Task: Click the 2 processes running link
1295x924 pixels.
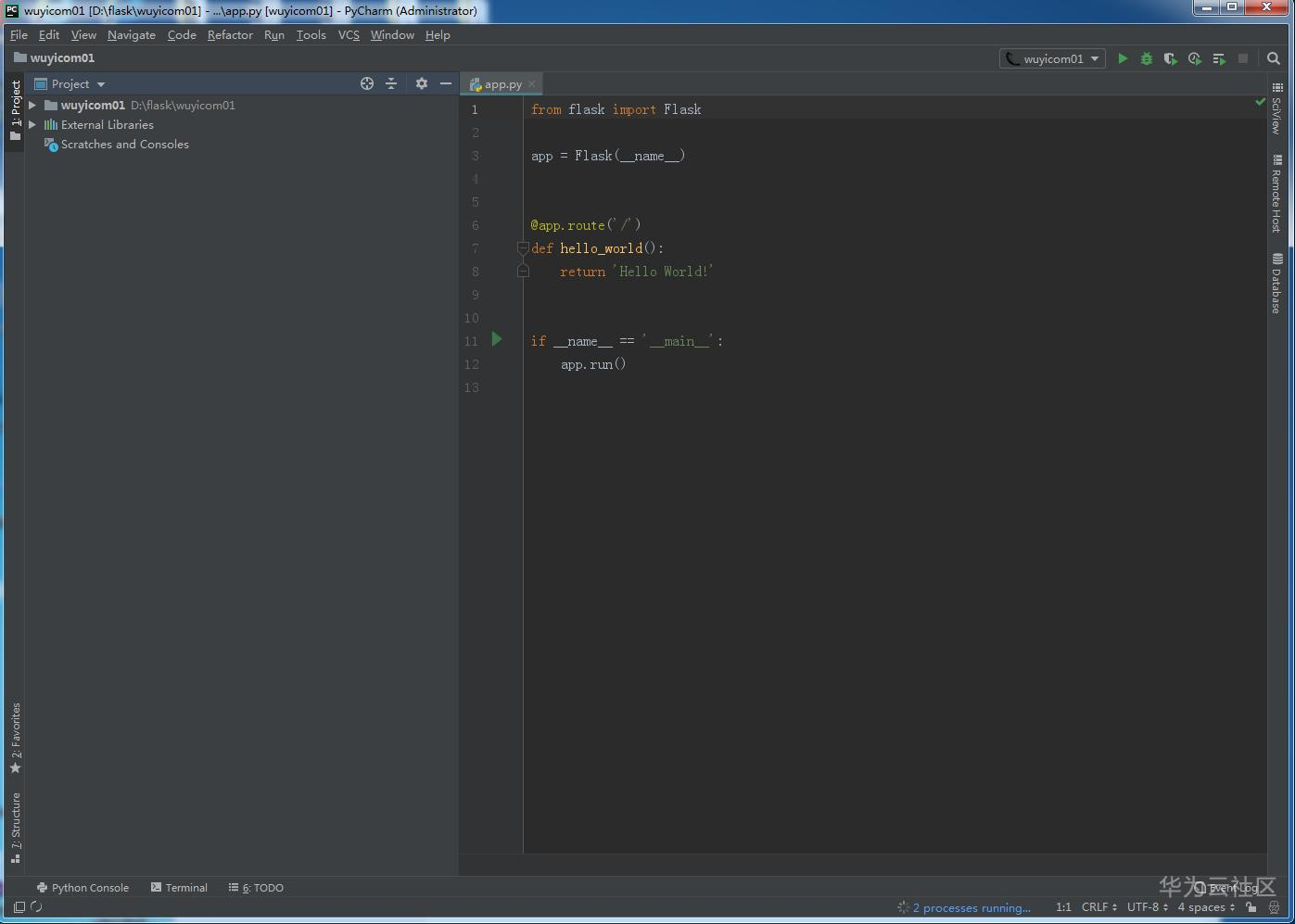Action: pos(971,907)
